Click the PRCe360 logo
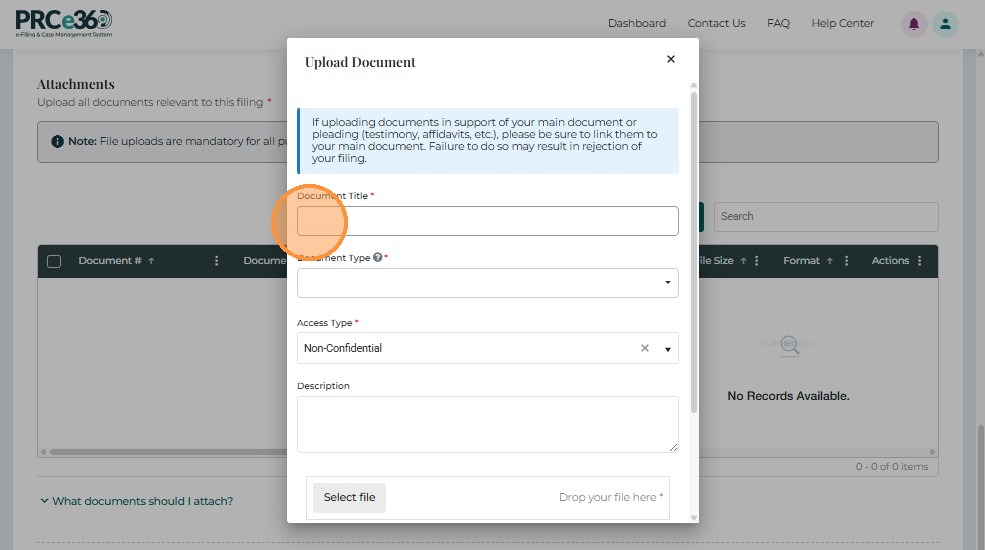 coord(63,24)
